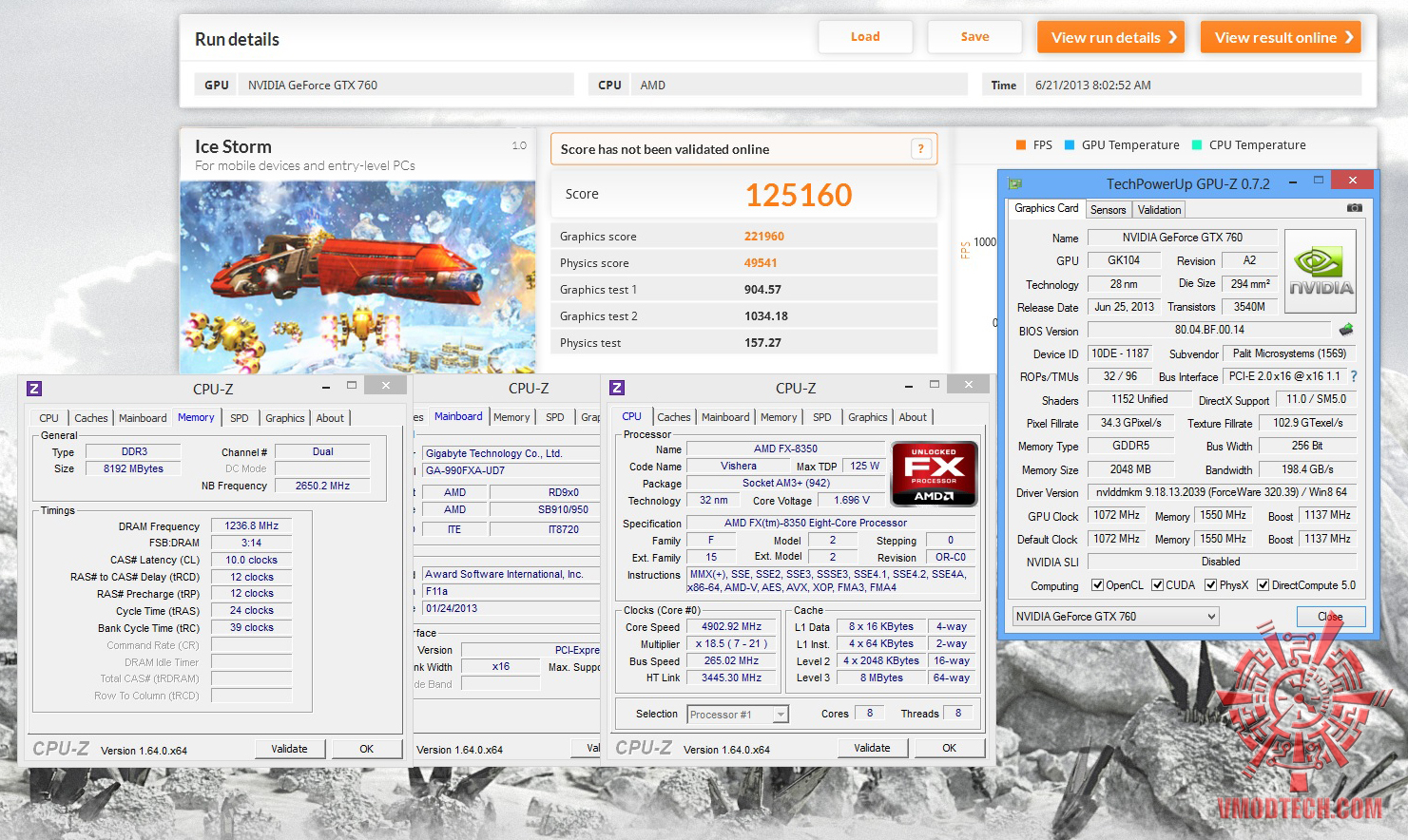Open About tab in the CPU-Z processor window

tap(913, 417)
